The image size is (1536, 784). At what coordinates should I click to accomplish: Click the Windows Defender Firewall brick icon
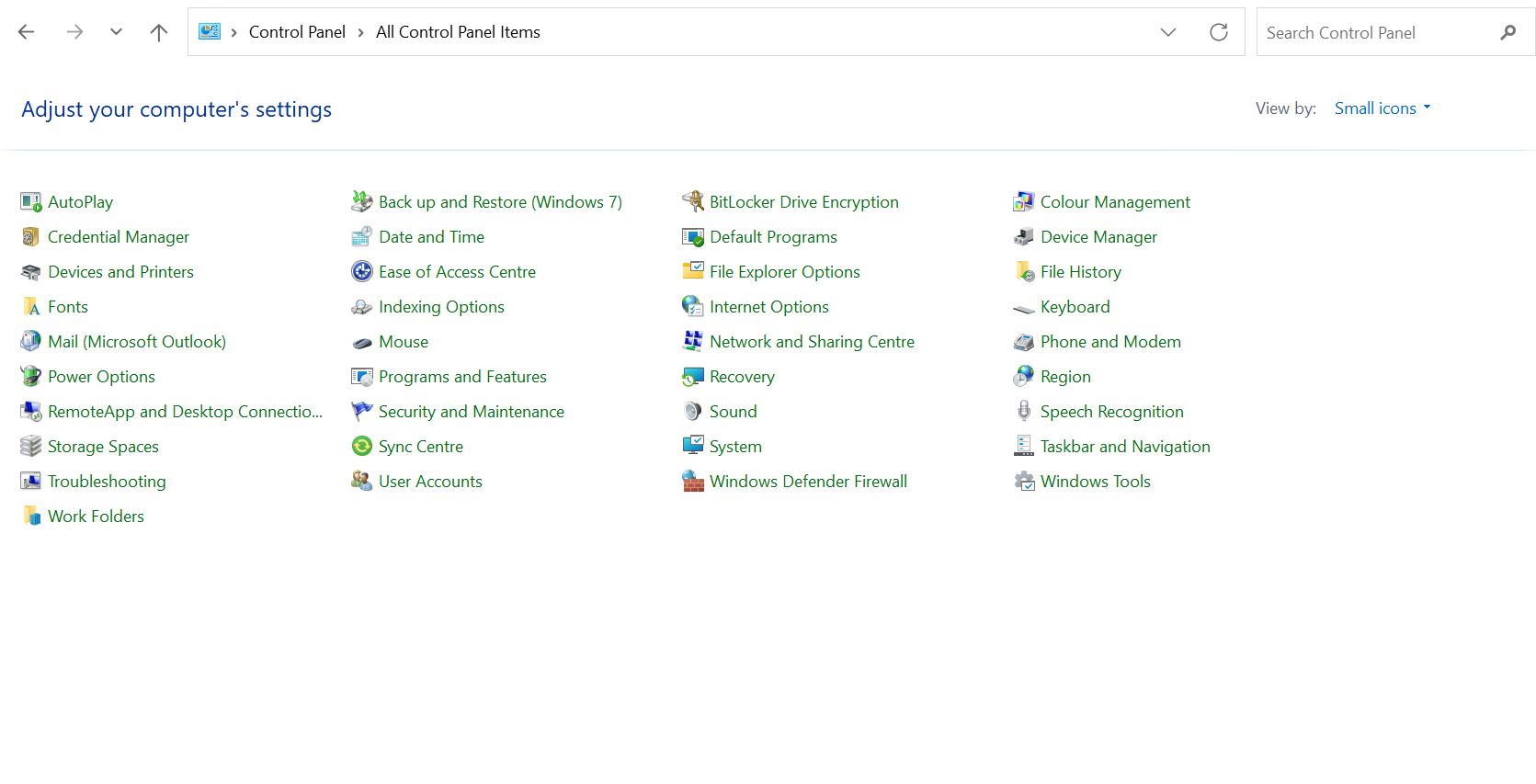(x=693, y=482)
